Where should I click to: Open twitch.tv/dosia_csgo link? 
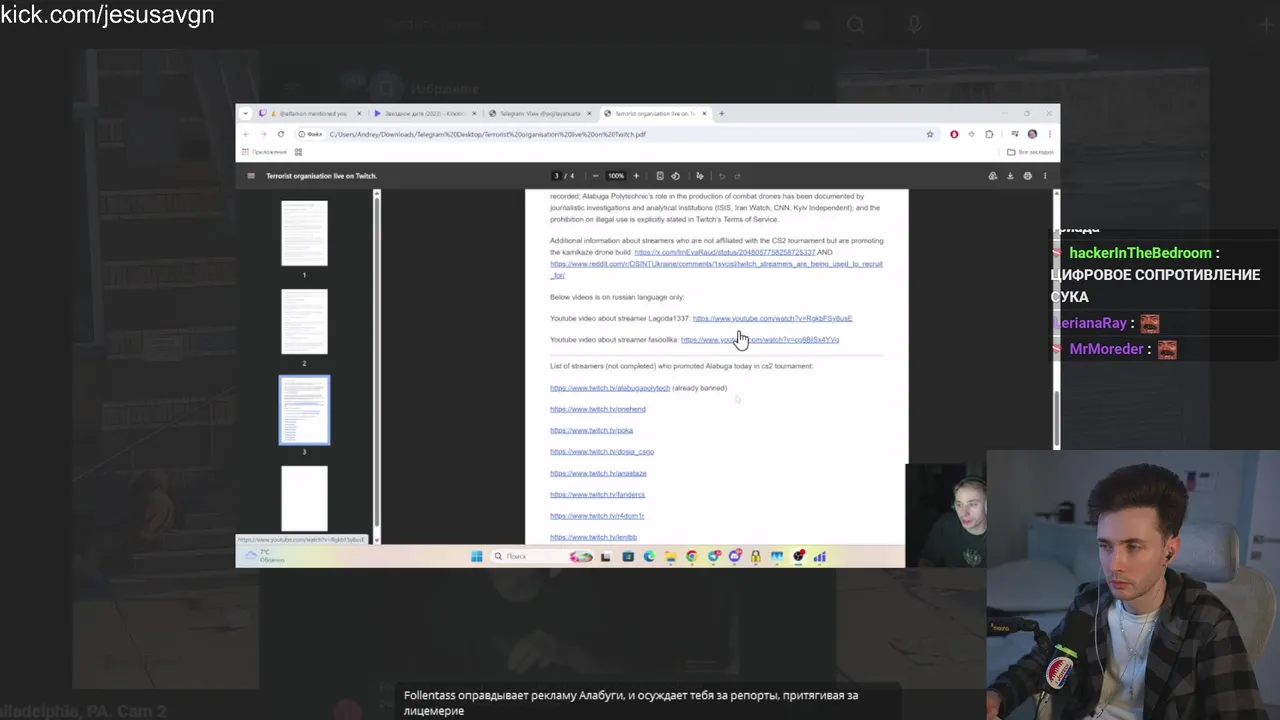(602, 452)
